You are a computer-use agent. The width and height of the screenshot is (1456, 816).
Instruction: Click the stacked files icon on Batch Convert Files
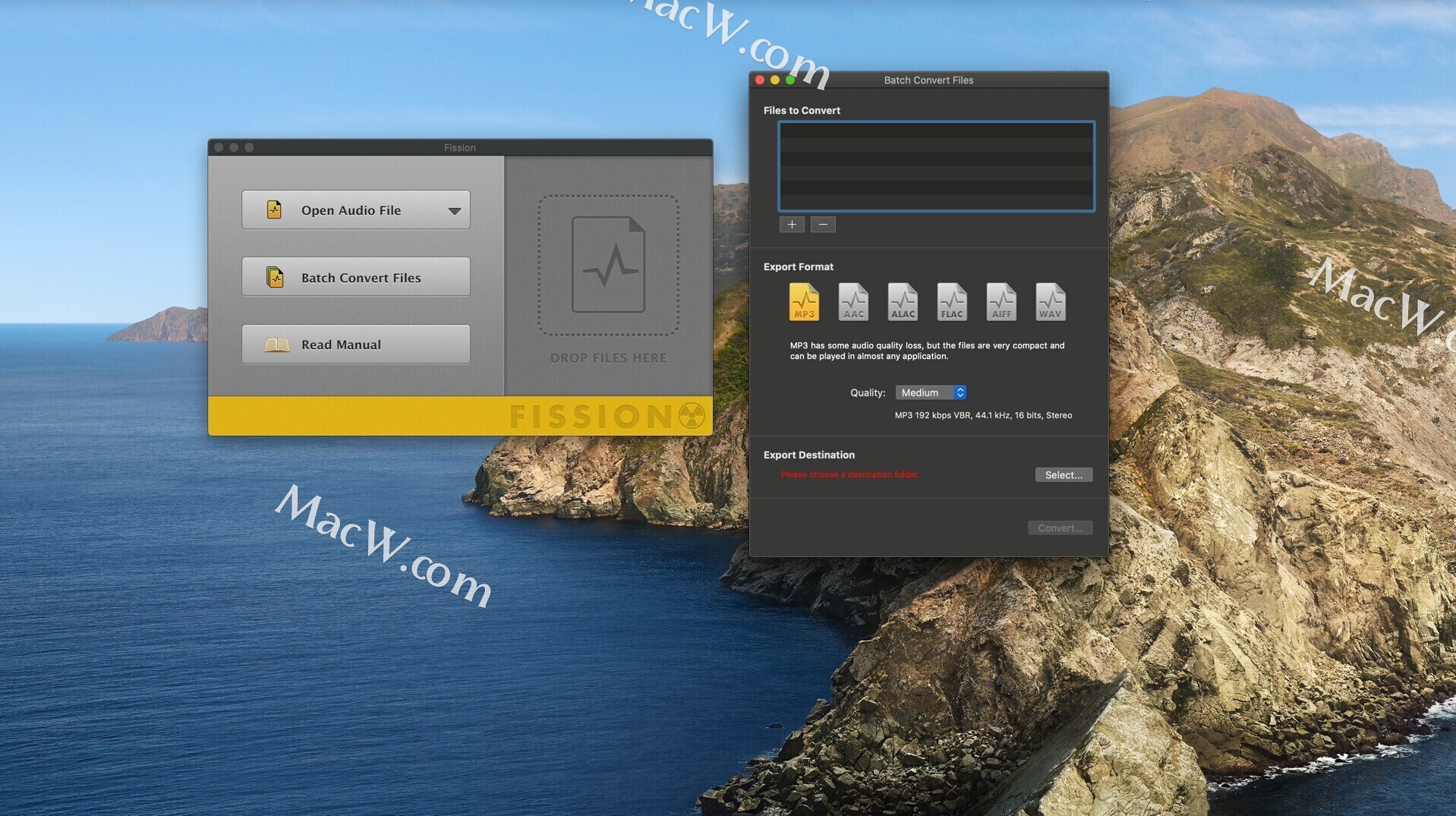coord(275,277)
